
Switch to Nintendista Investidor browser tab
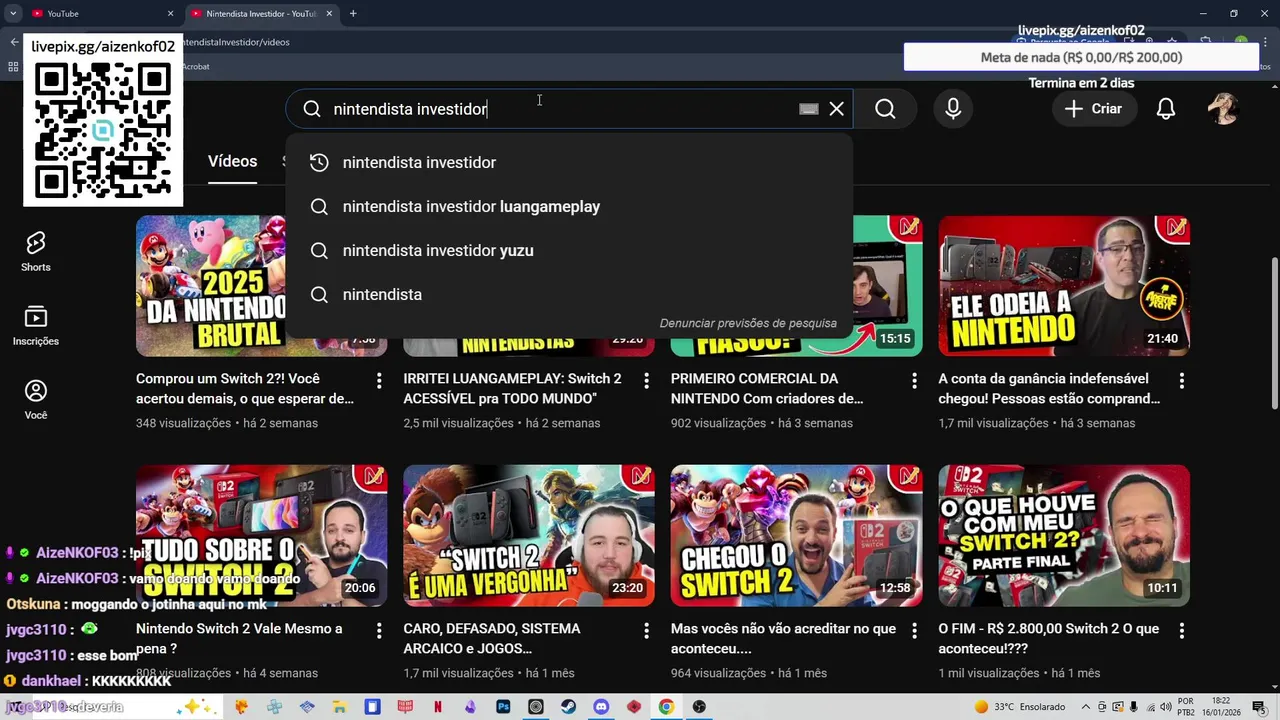click(262, 13)
